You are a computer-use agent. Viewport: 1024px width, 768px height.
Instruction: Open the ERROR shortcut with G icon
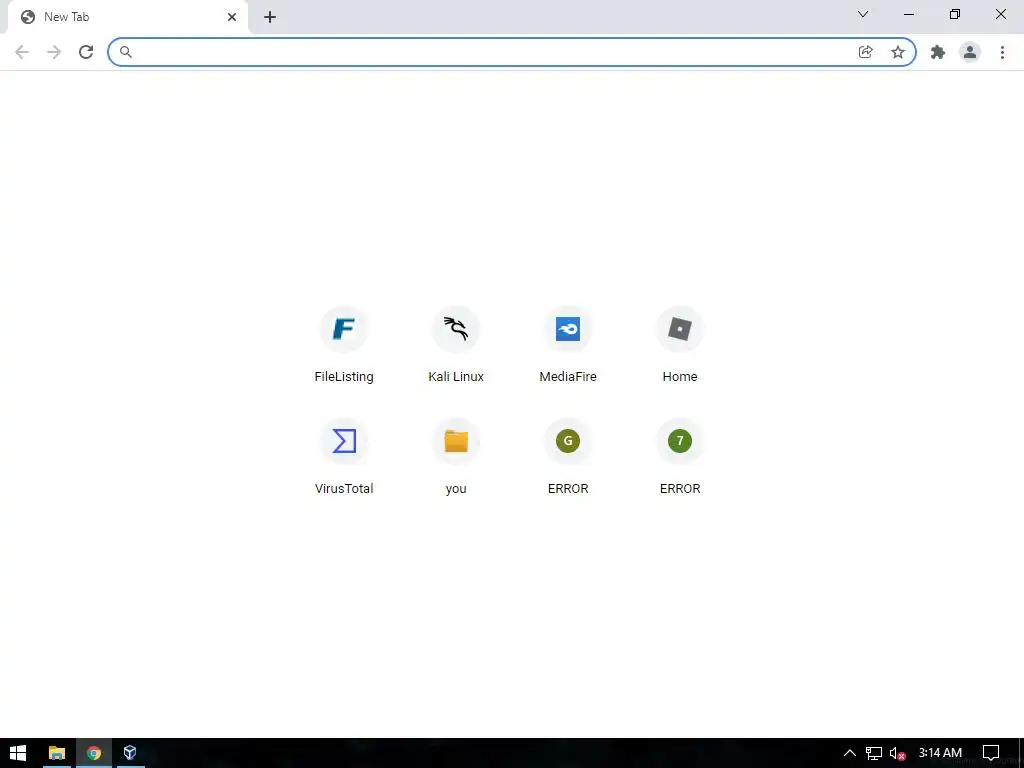pyautogui.click(x=568, y=457)
